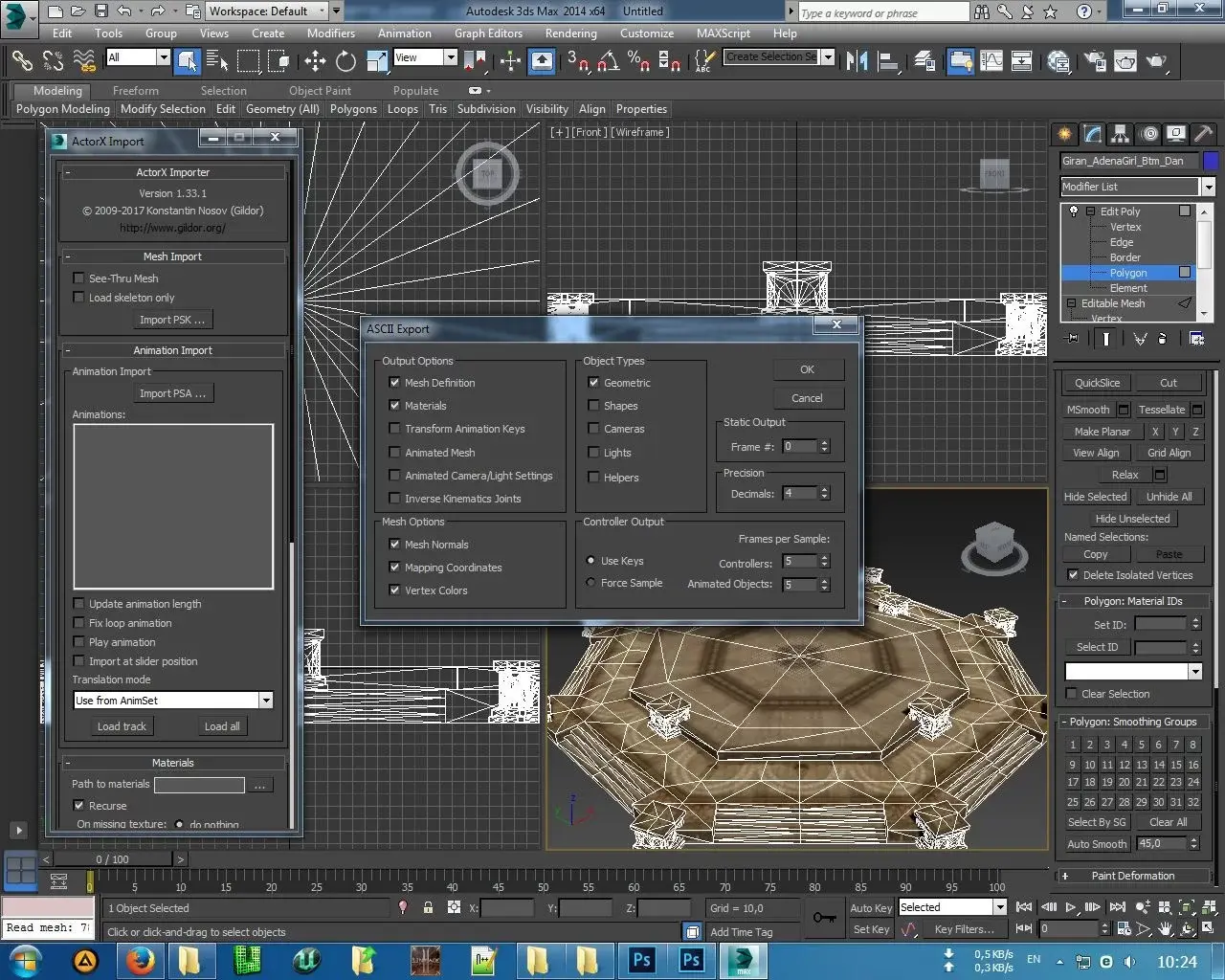Click the Set Keys key icon
Screen dimensions: 1225x980
[824, 917]
